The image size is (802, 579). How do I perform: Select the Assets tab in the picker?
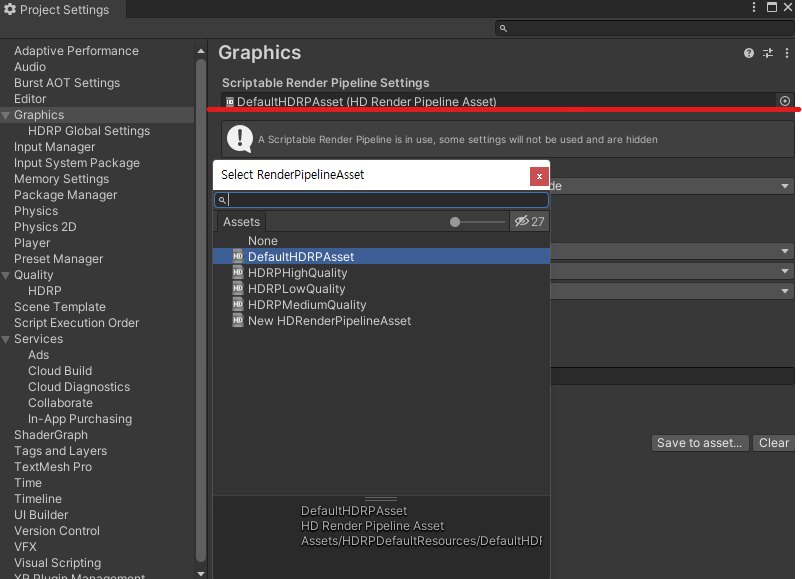(241, 222)
